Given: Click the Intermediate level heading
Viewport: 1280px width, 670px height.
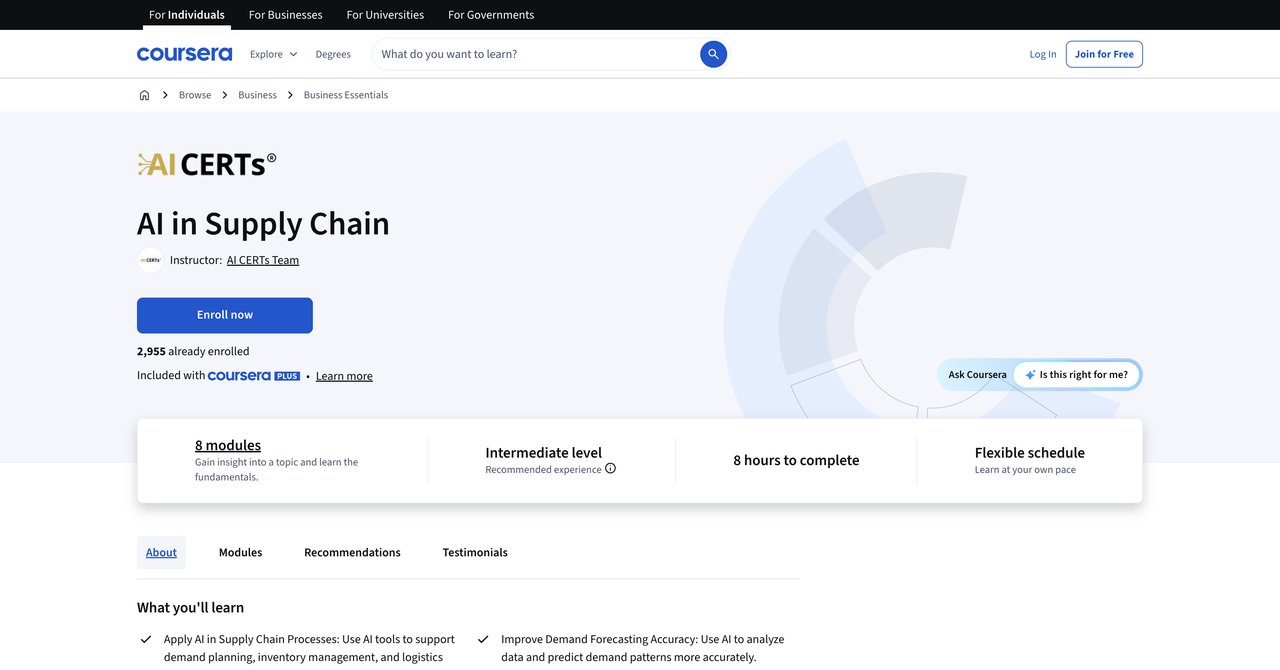Looking at the screenshot, I should (544, 453).
